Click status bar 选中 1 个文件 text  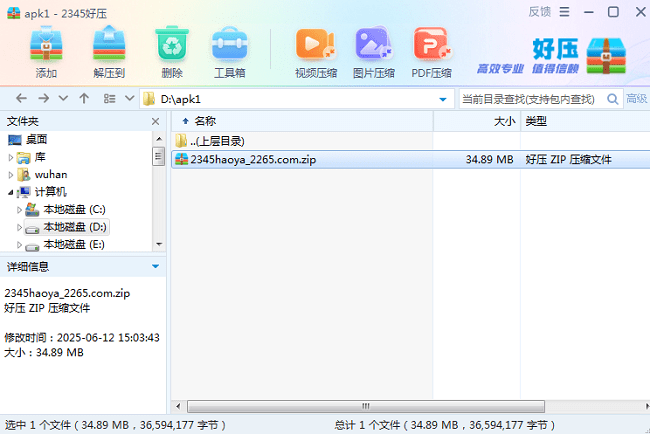coord(115,425)
